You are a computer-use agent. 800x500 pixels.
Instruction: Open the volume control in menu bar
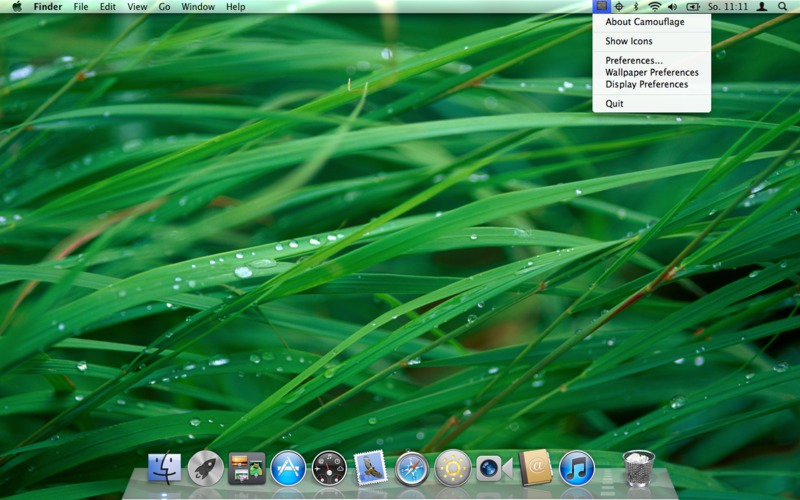[x=672, y=7]
